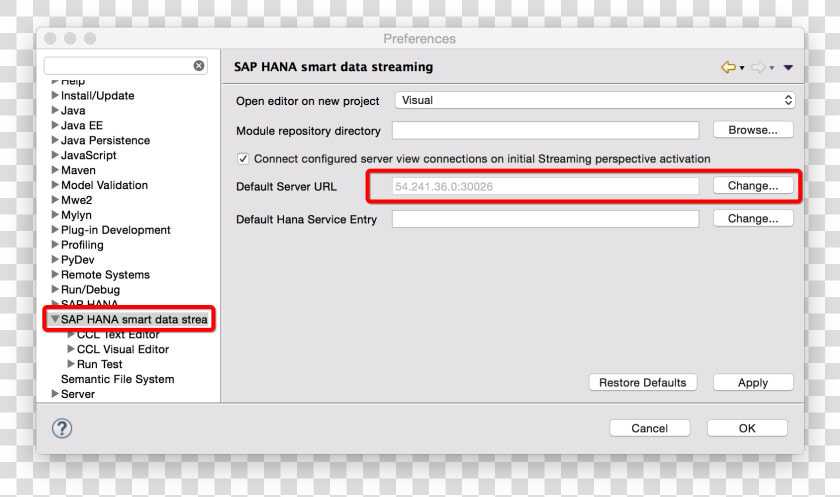This screenshot has width=840, height=497.
Task: Expand the JavaScript node
Action: click(x=55, y=155)
